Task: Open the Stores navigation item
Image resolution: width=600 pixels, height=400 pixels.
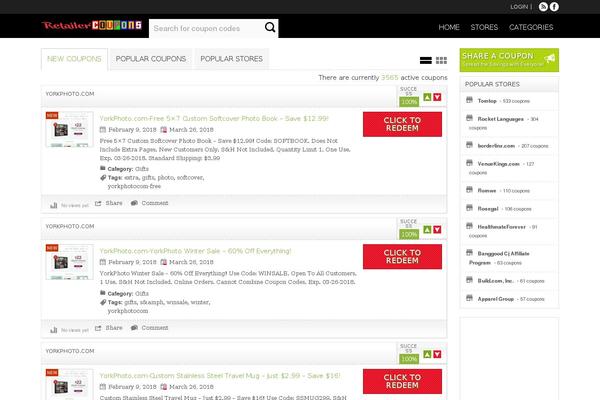Action: click(484, 27)
